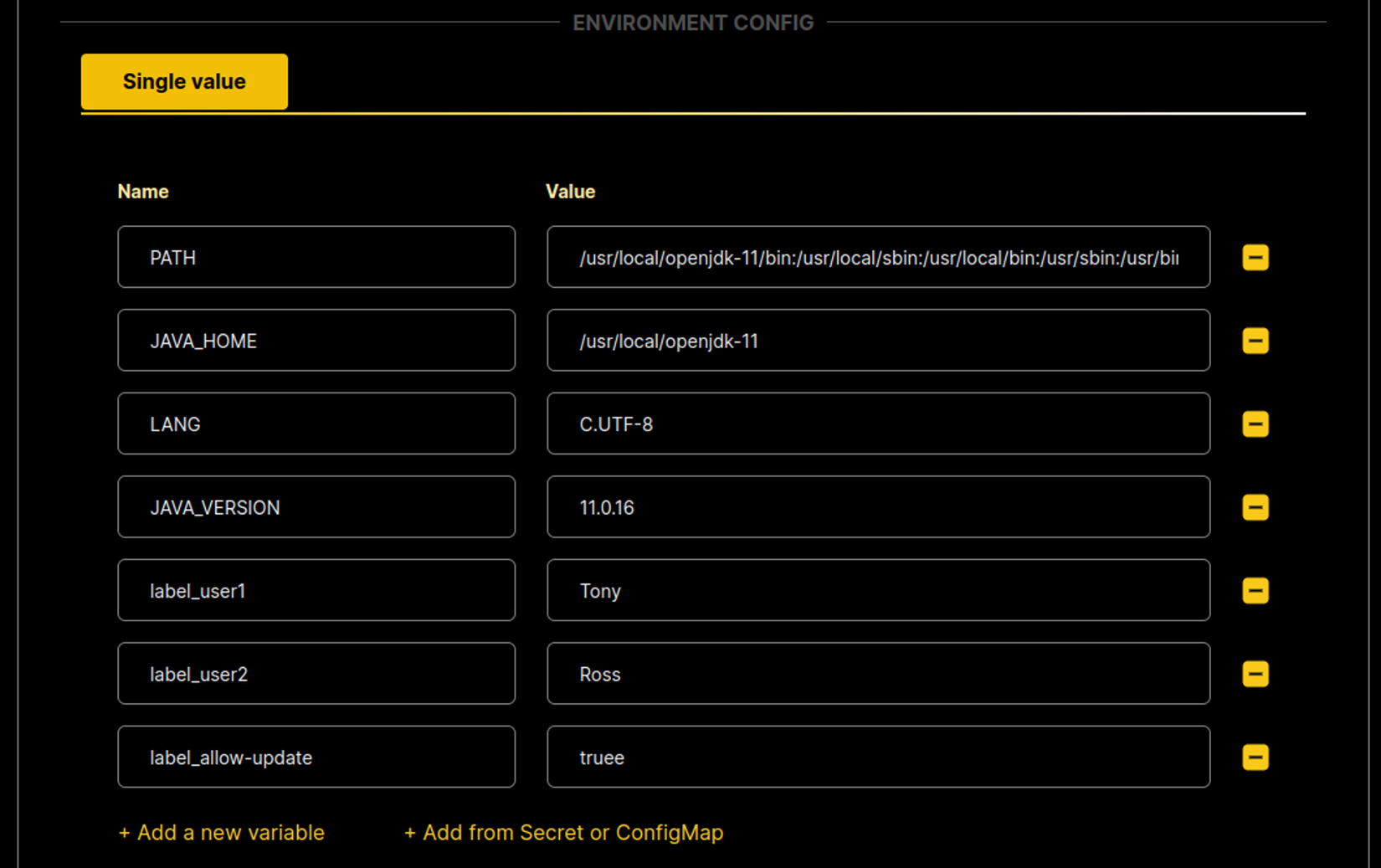
Task: Remove the LANG variable row
Action: tap(1255, 424)
